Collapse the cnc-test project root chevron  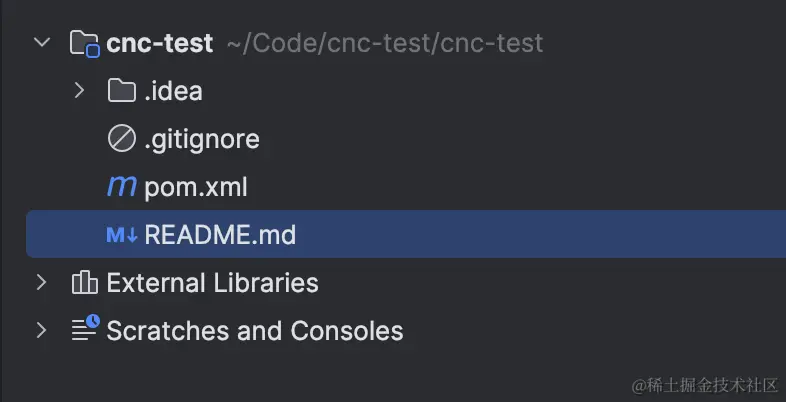pos(41,43)
